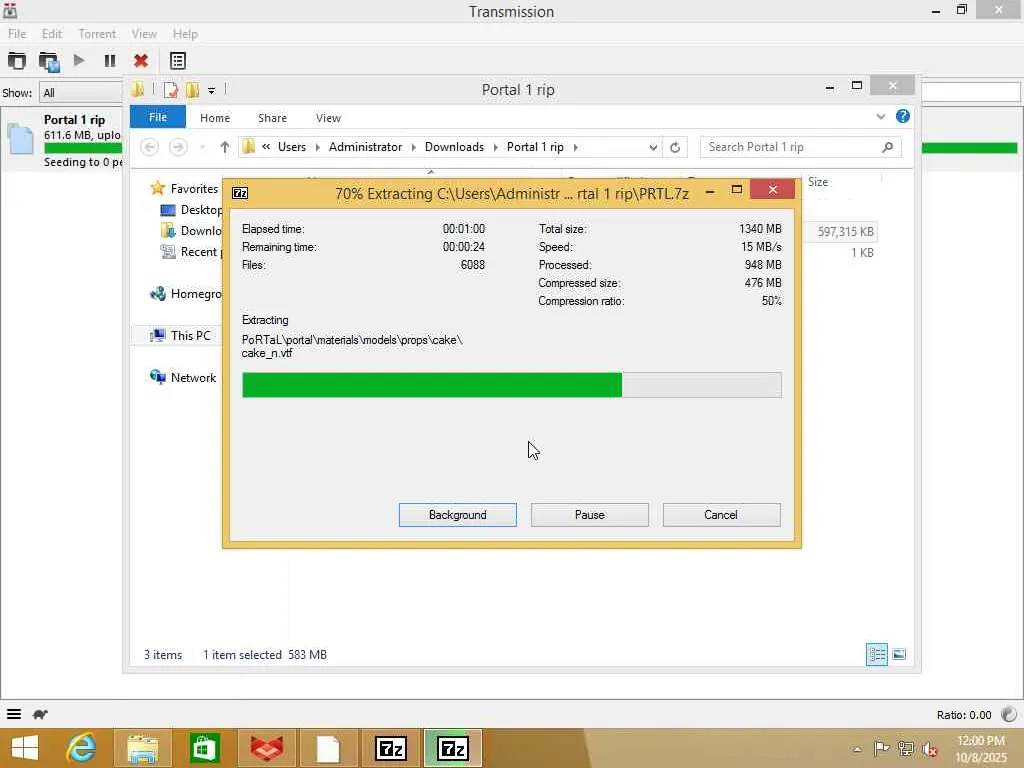The image size is (1024, 768).
Task: Expand the Explorer ribbon chevron
Action: (881, 117)
